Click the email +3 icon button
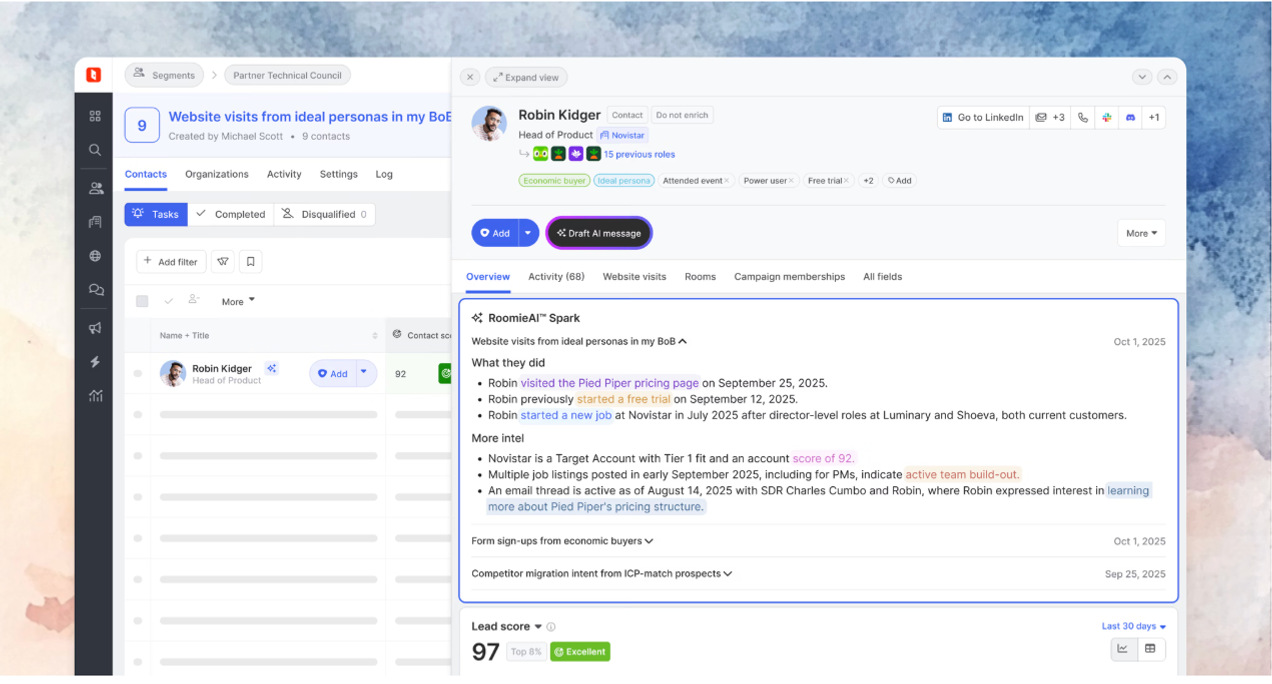 1050,117
